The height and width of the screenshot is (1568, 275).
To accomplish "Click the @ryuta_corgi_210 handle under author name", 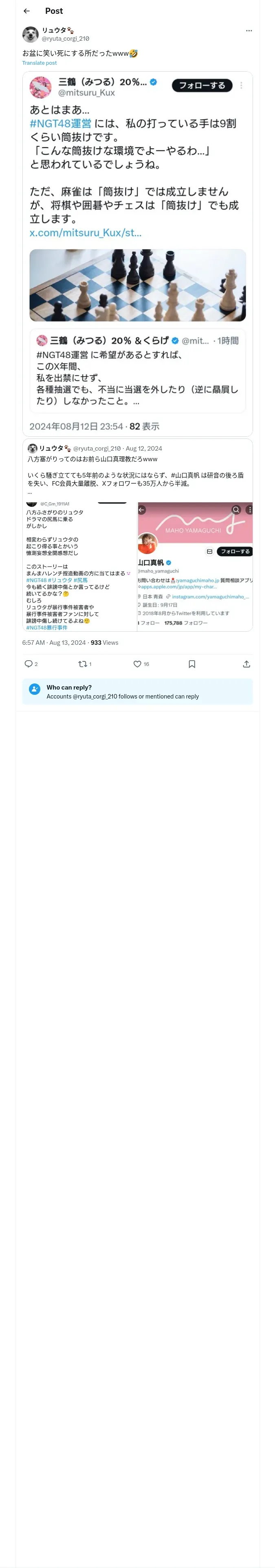I will (x=65, y=38).
